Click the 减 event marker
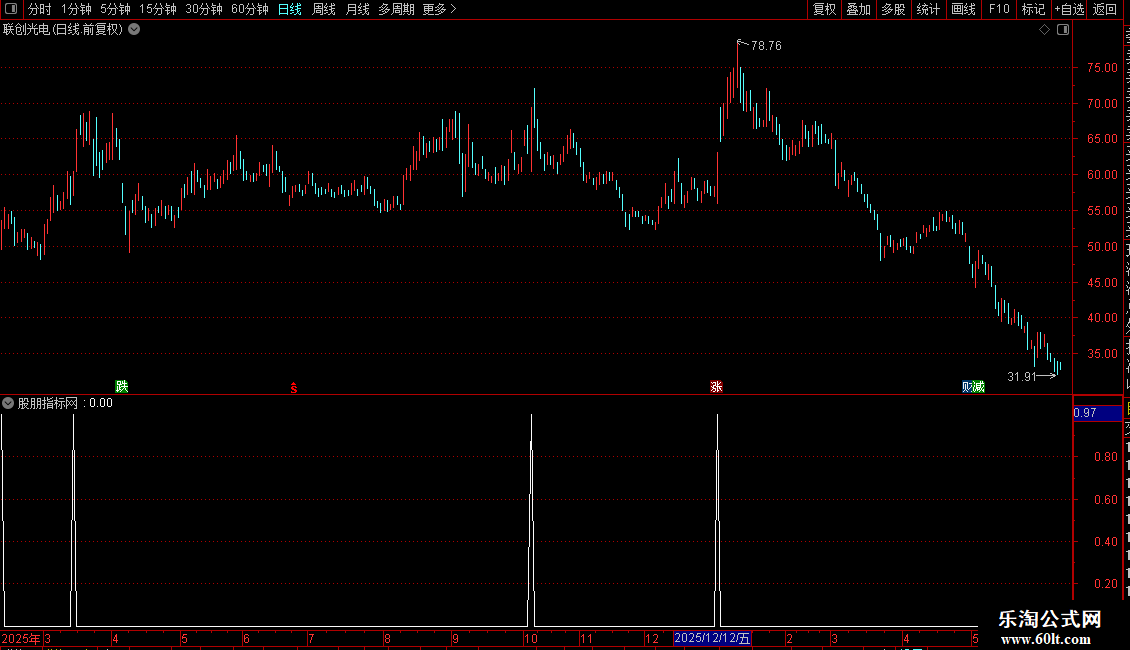Viewport: 1130px width, 650px height. pyautogui.click(x=979, y=386)
